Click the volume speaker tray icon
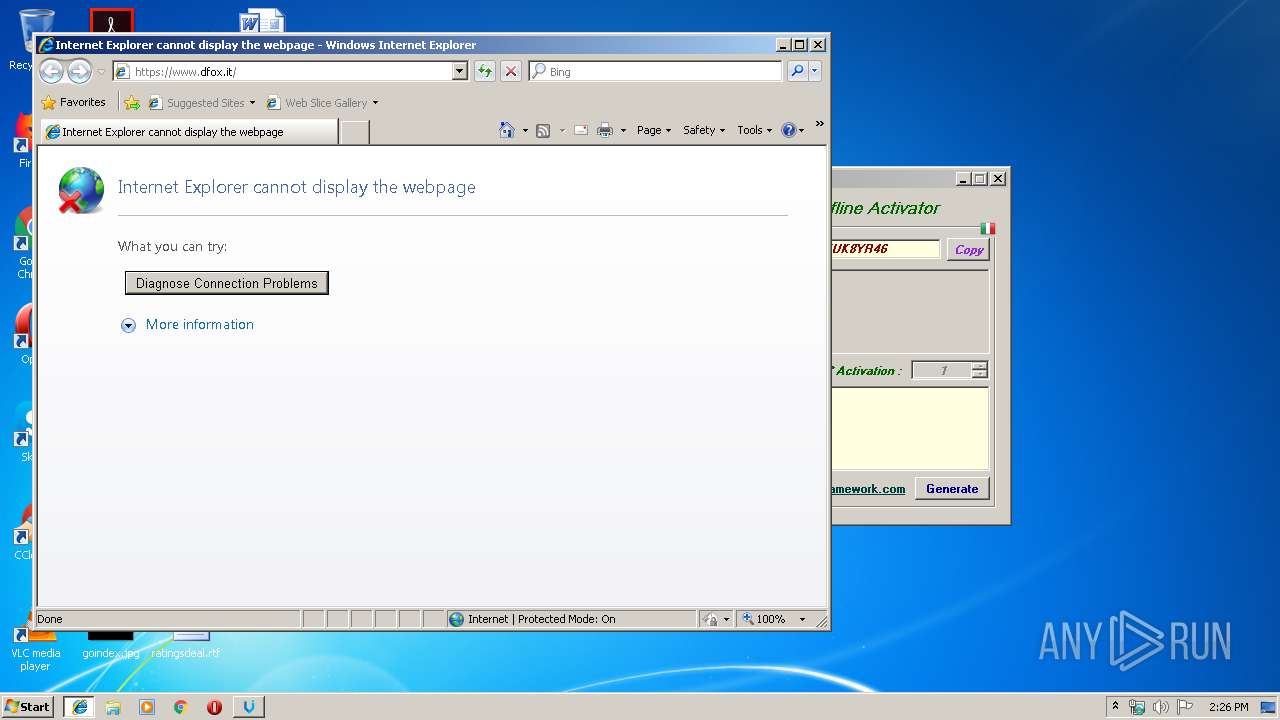1280x720 pixels. click(1161, 707)
